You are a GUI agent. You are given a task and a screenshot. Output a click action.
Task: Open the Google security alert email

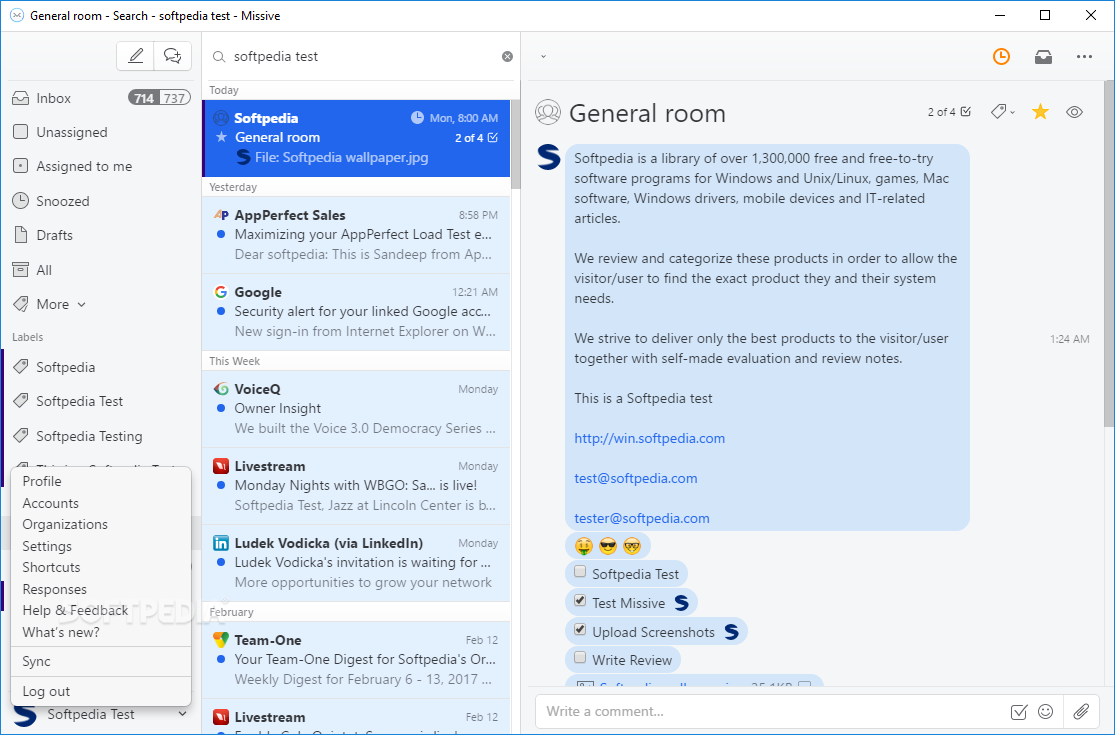(x=356, y=312)
